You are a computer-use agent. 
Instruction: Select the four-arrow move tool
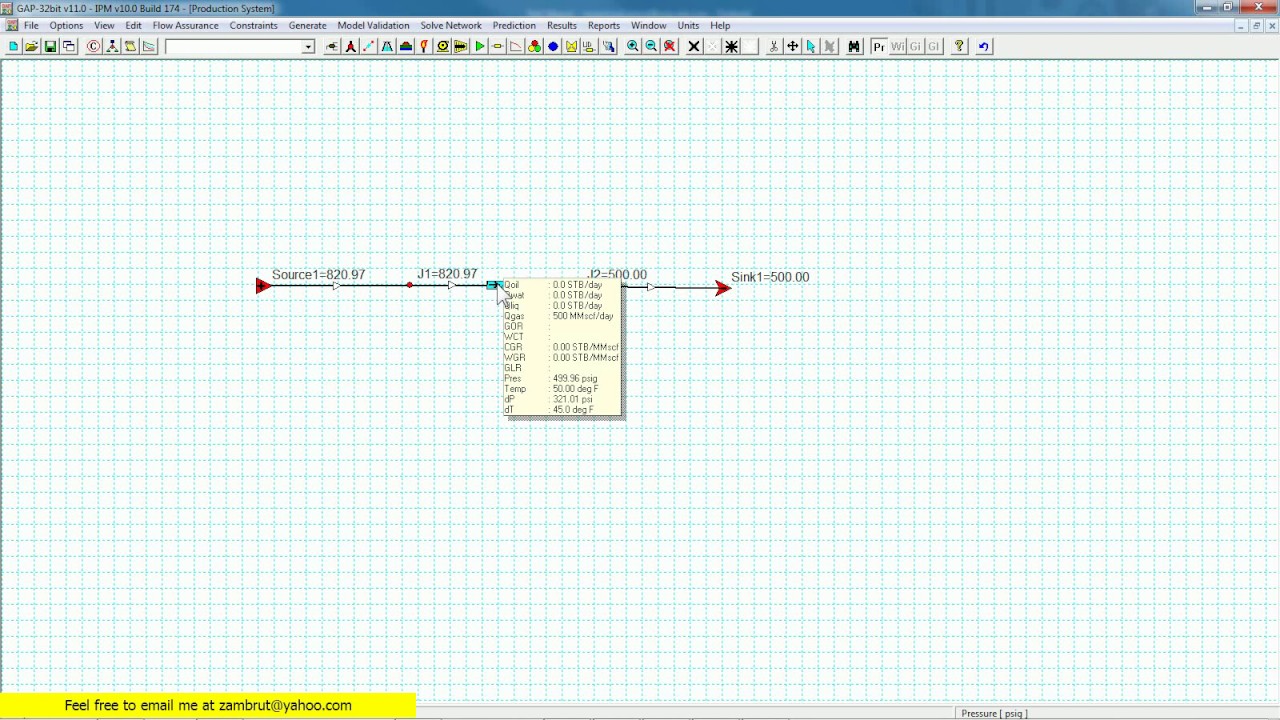tap(792, 46)
